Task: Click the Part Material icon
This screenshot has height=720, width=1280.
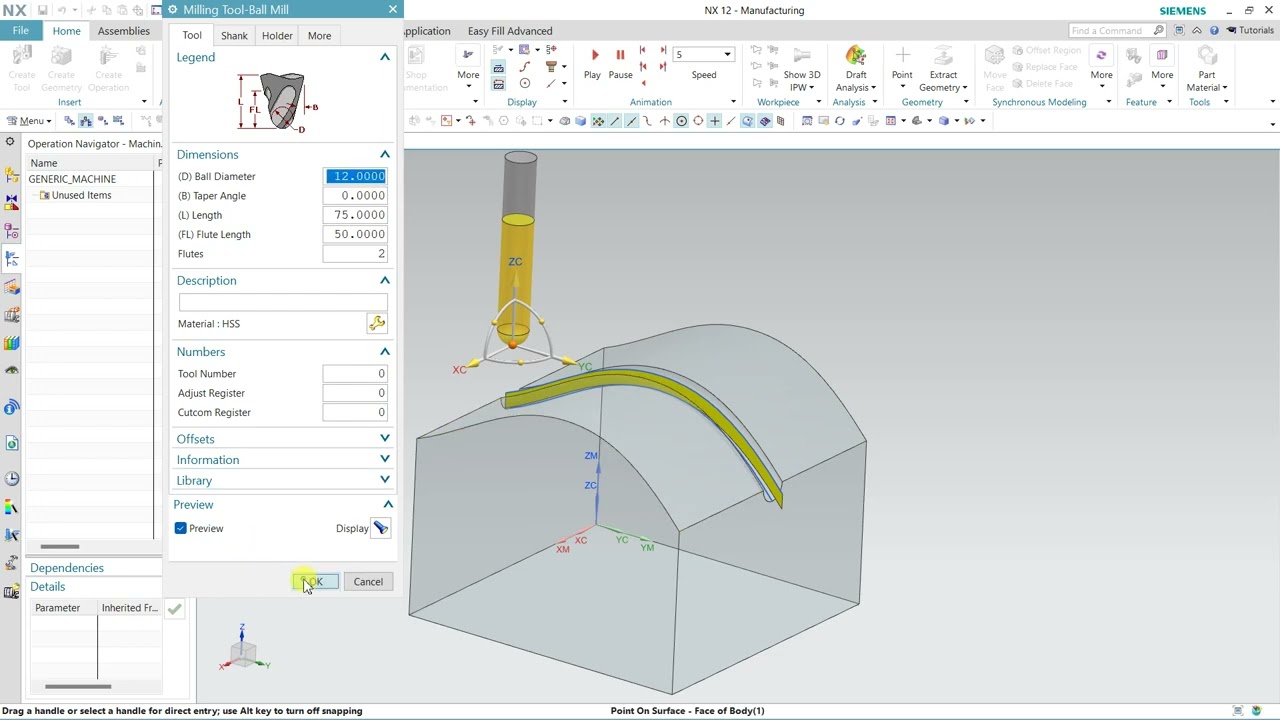Action: coord(1207,55)
